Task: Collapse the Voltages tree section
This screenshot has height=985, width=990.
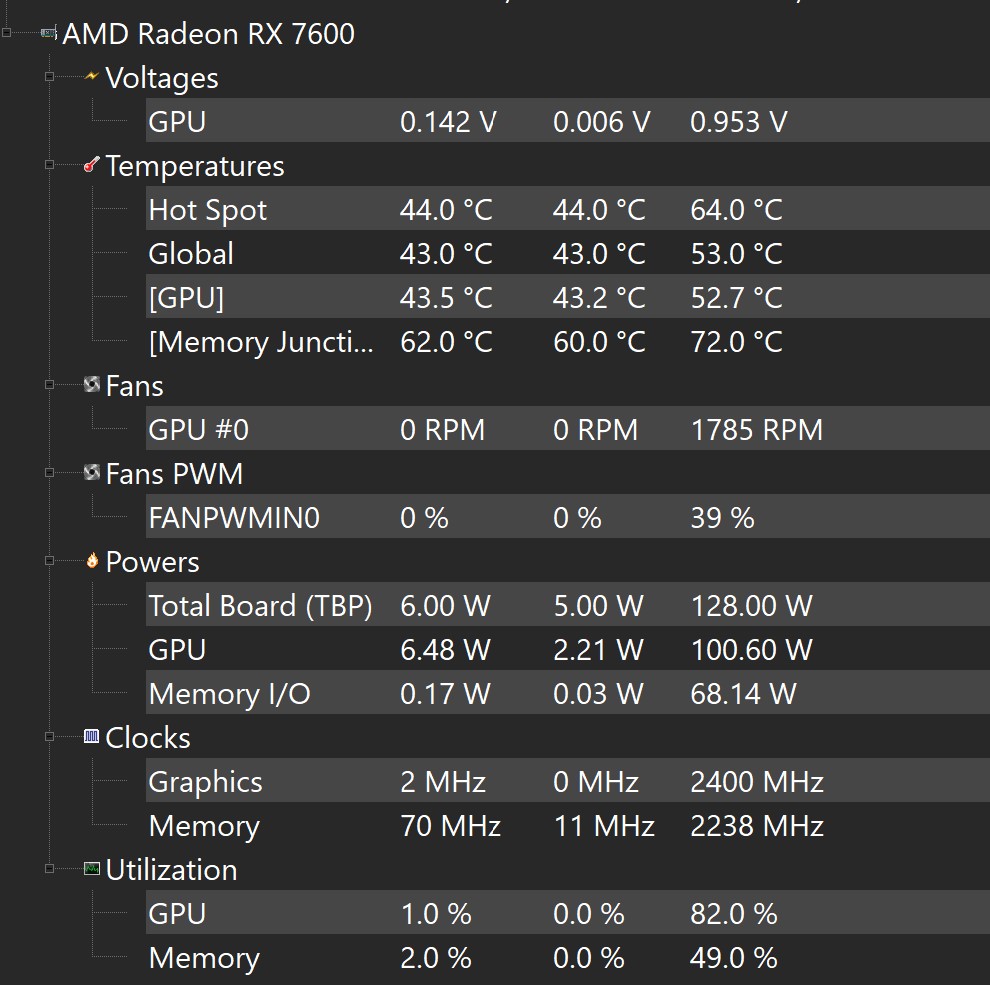Action: point(49,77)
